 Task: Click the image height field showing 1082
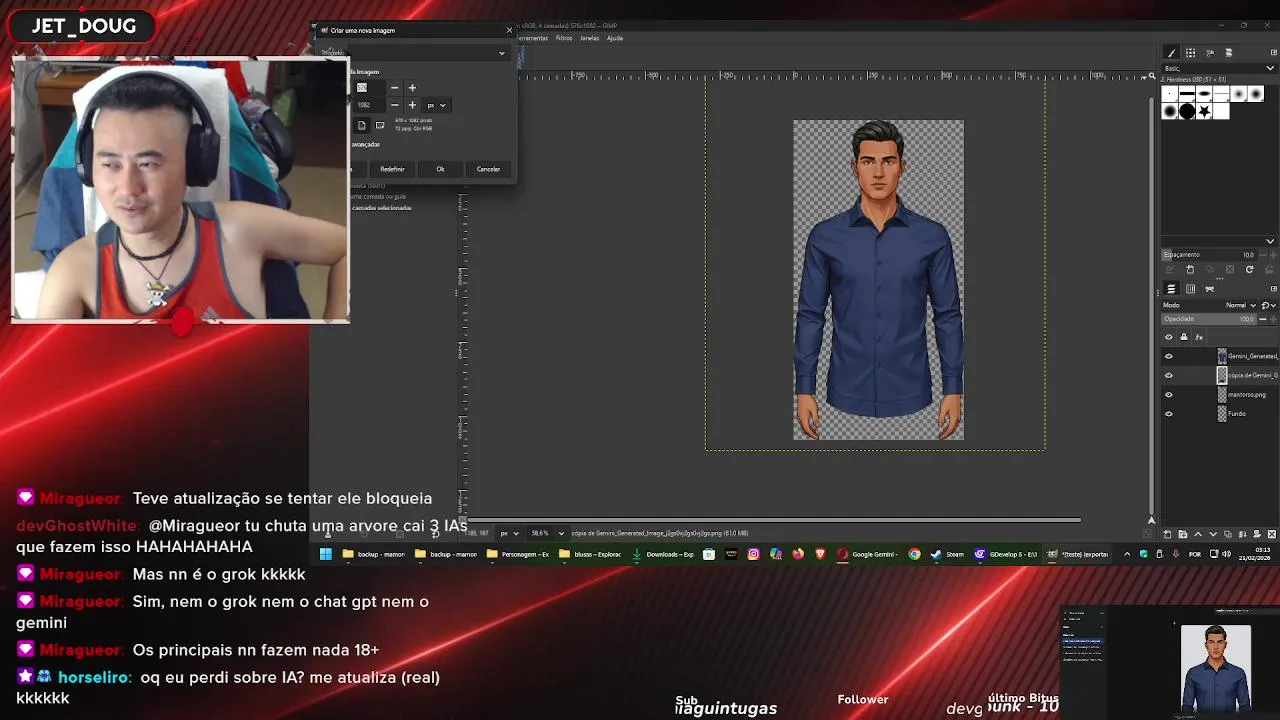370,105
